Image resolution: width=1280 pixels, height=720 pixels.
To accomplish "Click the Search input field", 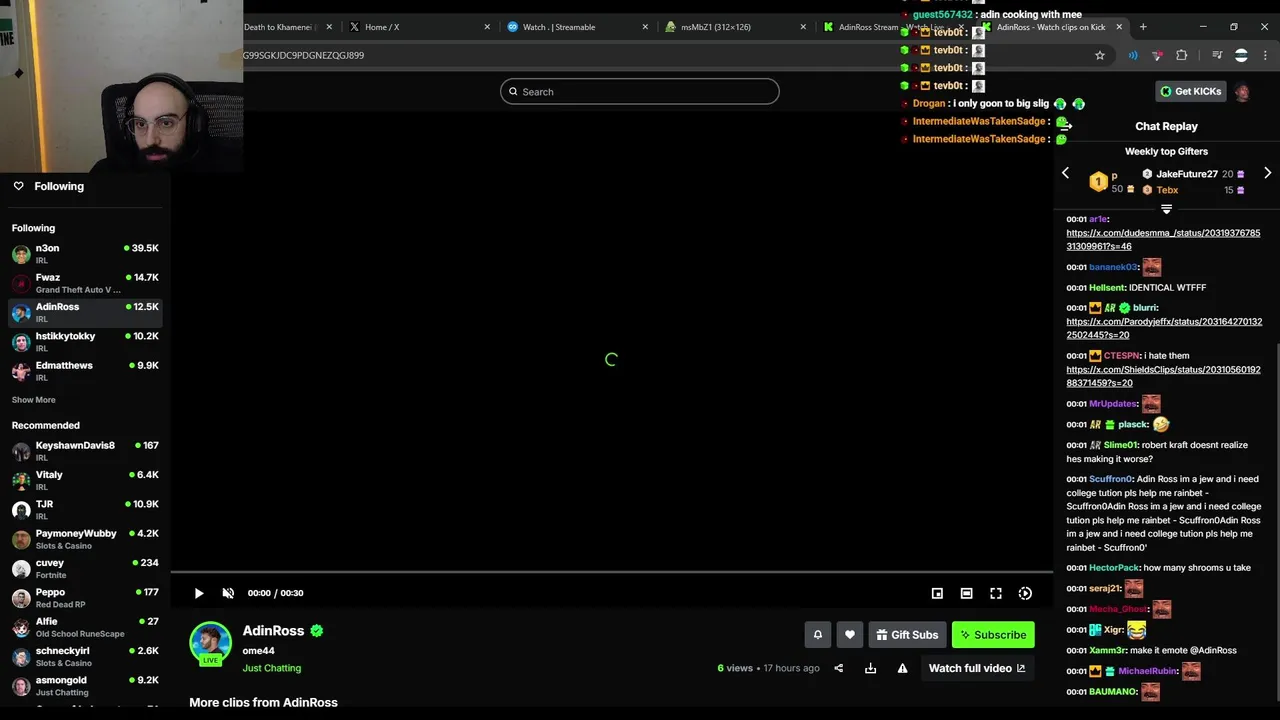I will 640,91.
